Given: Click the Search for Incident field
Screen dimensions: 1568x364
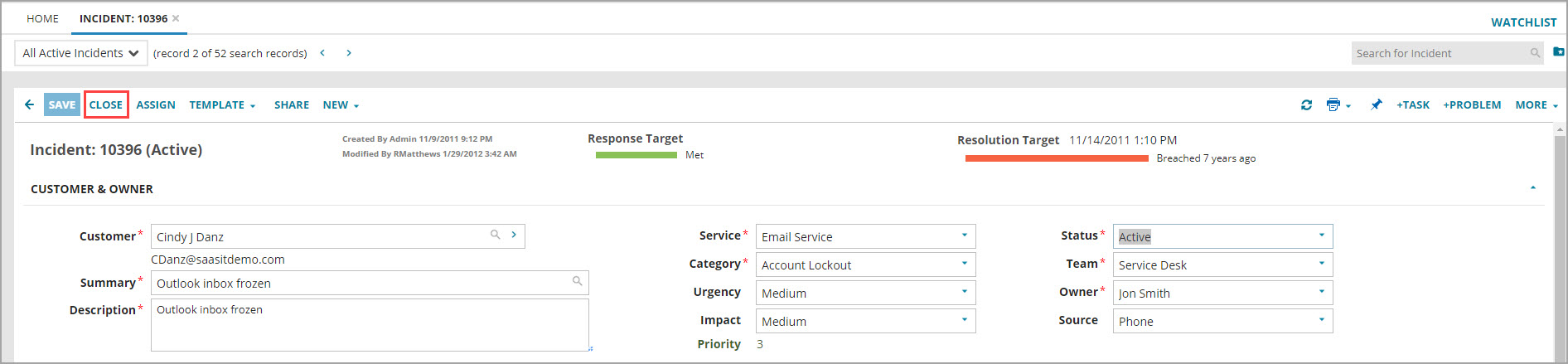Looking at the screenshot, I should coord(1440,53).
